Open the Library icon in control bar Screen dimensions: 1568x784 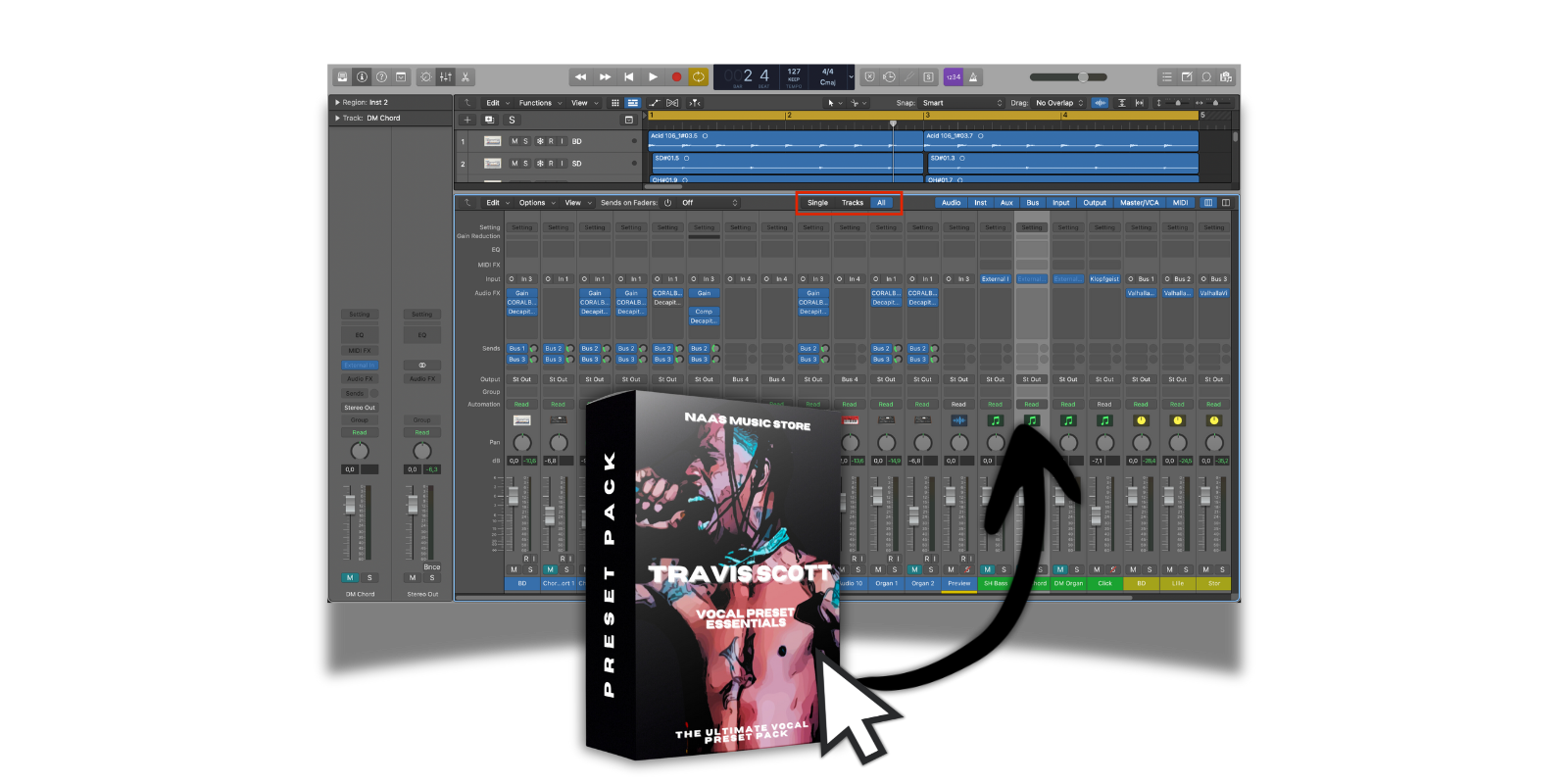point(342,76)
